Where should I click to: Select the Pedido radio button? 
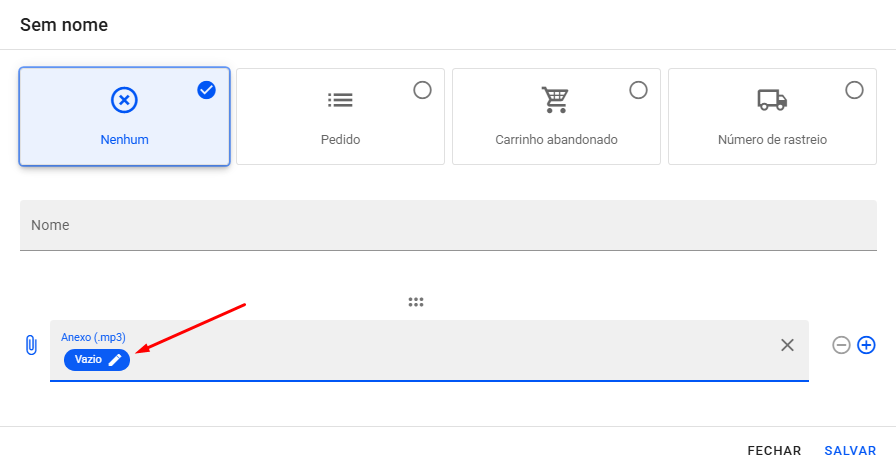click(422, 90)
